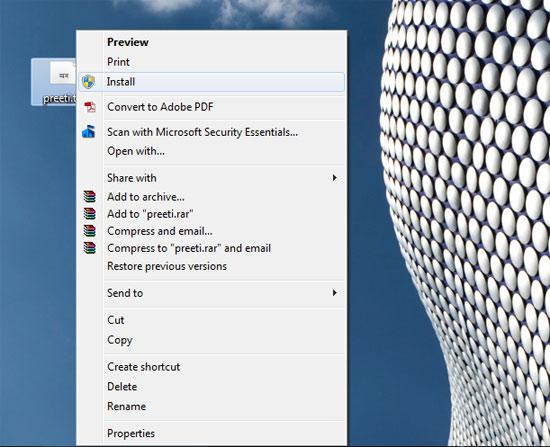
Task: Choose Delete from the context menu
Action: 211,387
